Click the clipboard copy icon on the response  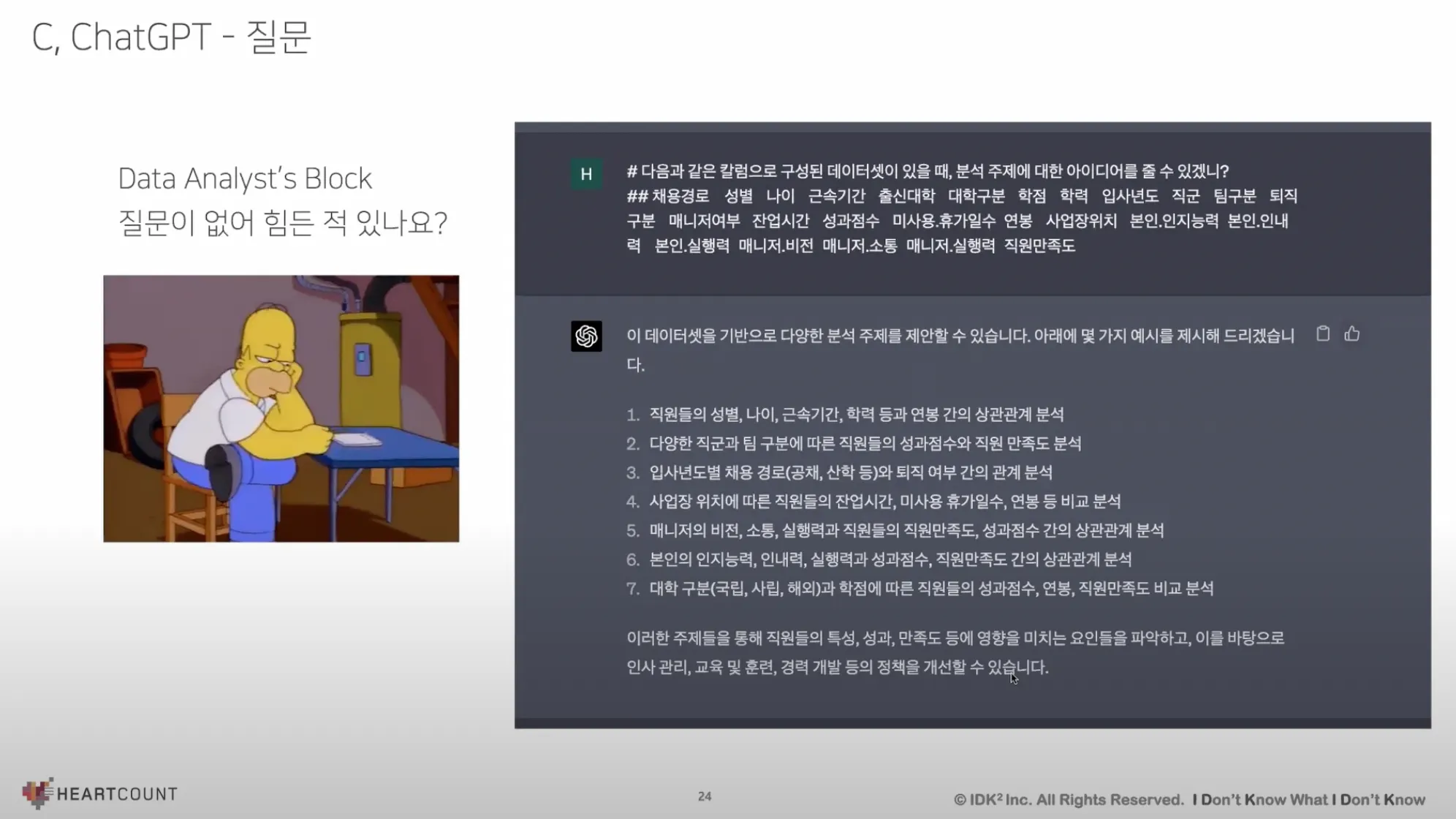(1322, 334)
